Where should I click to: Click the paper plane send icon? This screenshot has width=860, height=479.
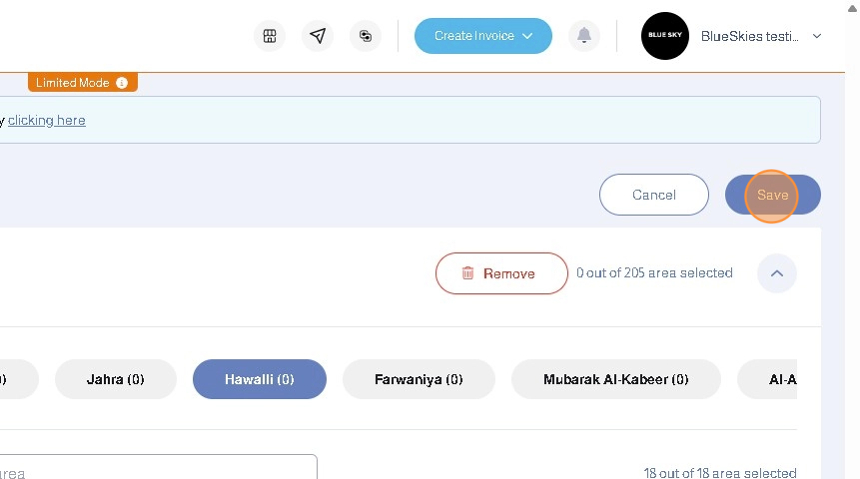(318, 36)
